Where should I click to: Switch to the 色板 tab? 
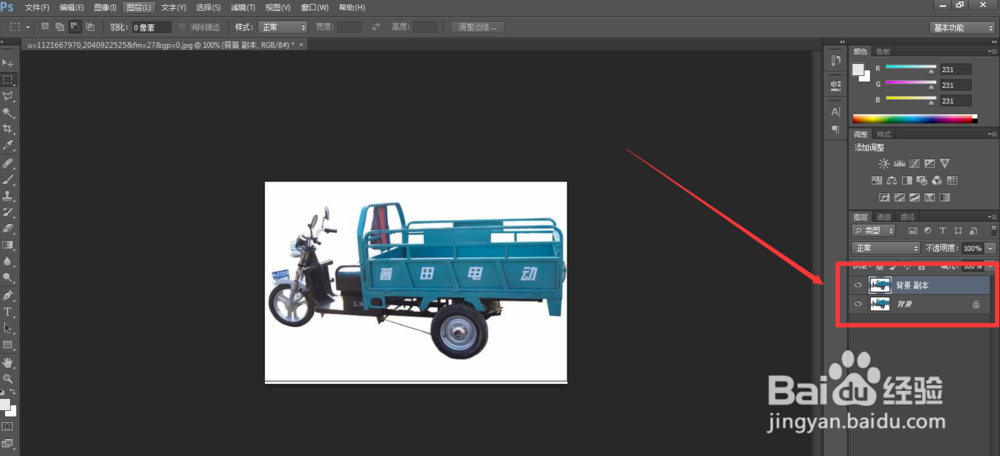click(883, 52)
